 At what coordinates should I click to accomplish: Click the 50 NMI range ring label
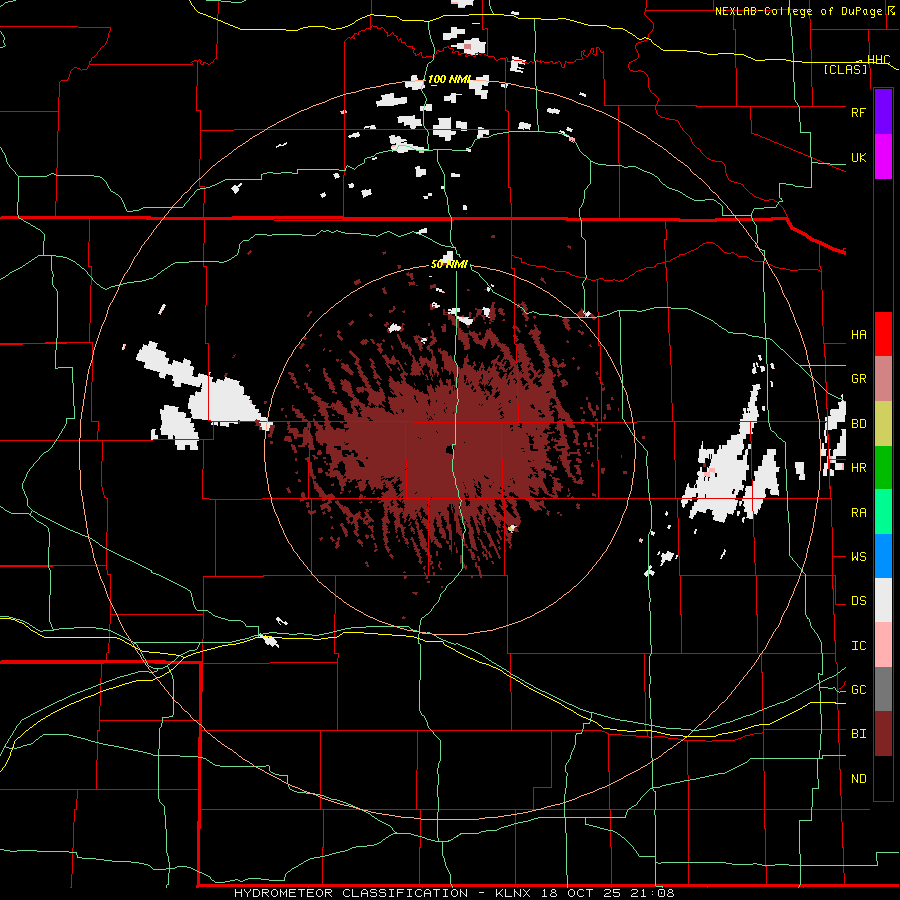click(449, 264)
